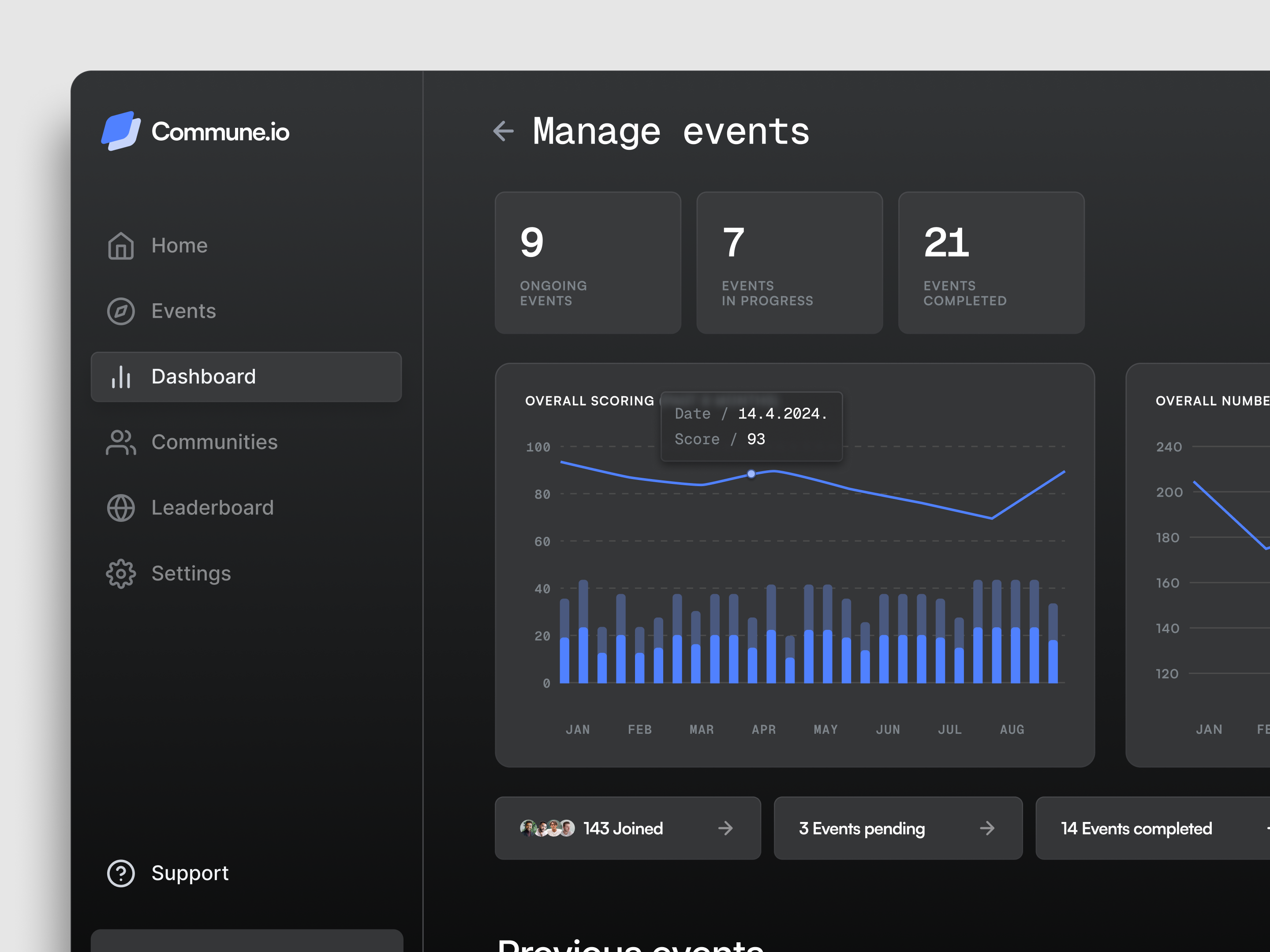Open the Events compass icon
Image resolution: width=1270 pixels, height=952 pixels.
click(120, 311)
